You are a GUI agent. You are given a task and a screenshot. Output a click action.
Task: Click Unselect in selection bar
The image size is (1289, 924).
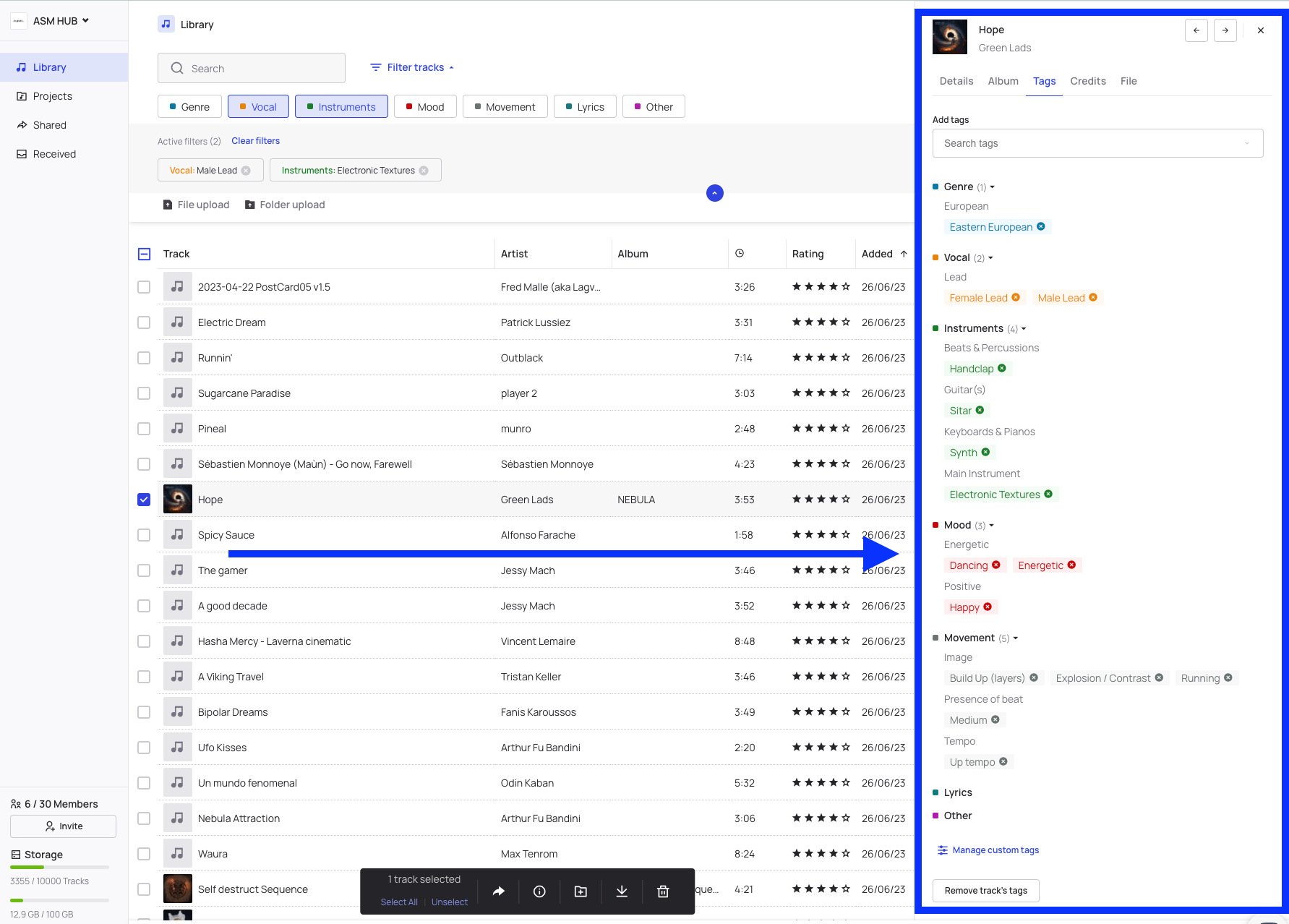point(450,902)
